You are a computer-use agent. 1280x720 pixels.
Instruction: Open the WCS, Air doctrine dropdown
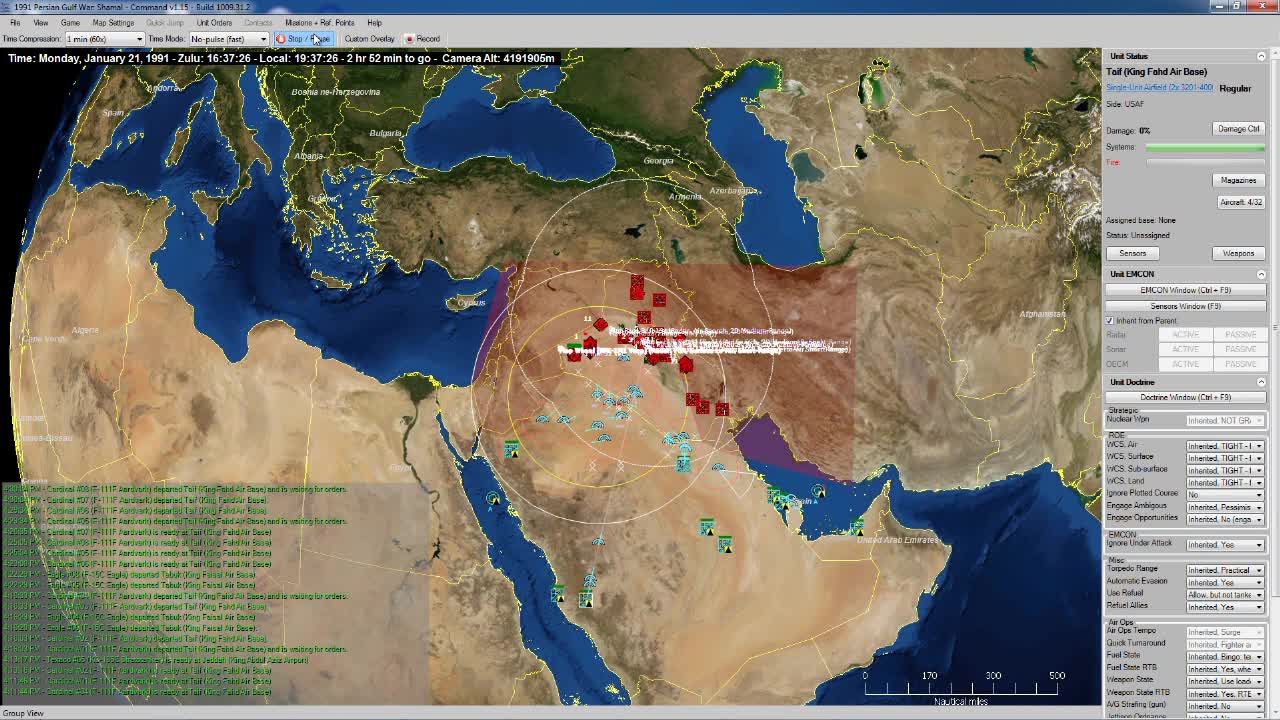click(1225, 446)
